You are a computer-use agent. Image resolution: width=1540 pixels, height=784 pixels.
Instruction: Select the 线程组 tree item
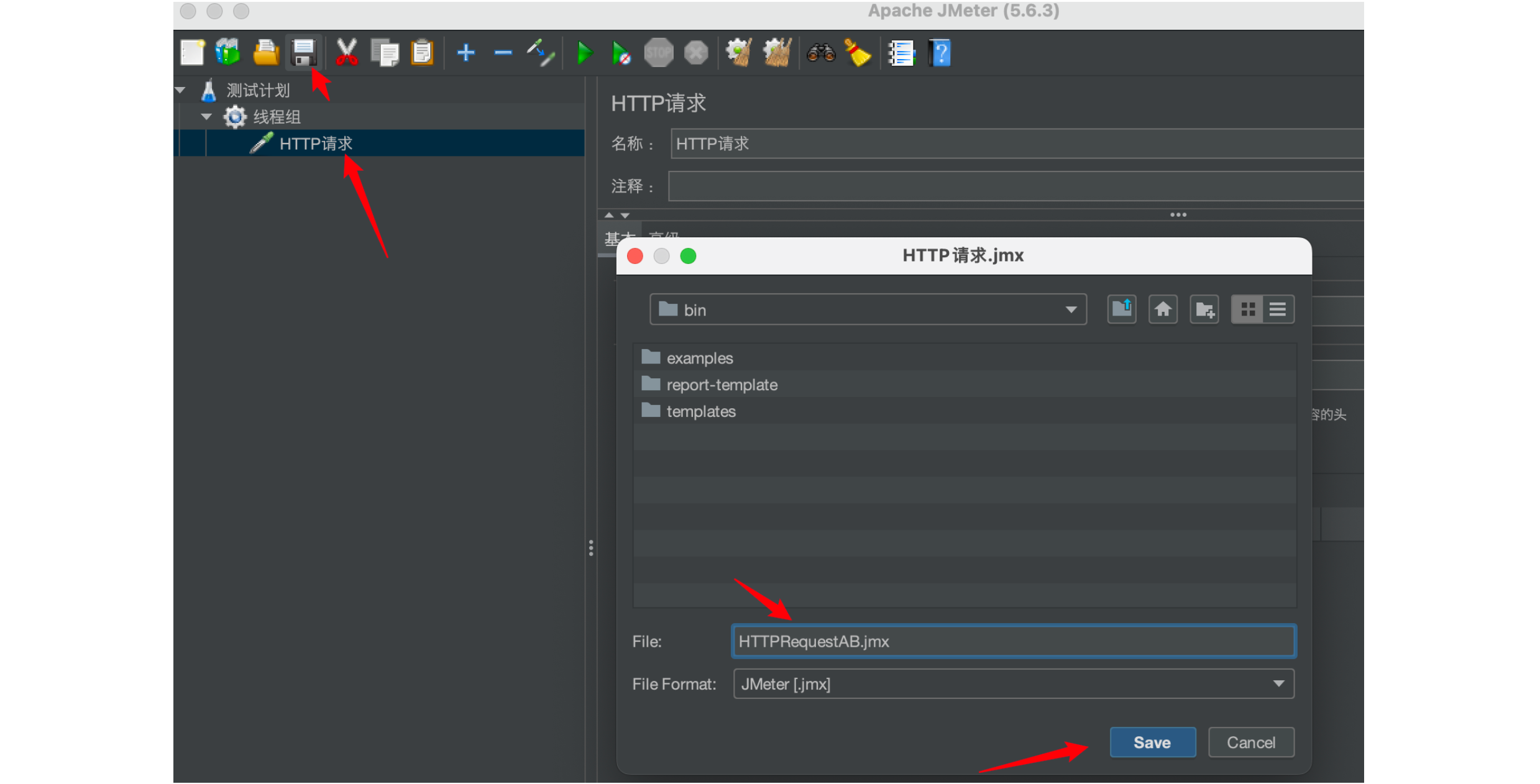[277, 117]
